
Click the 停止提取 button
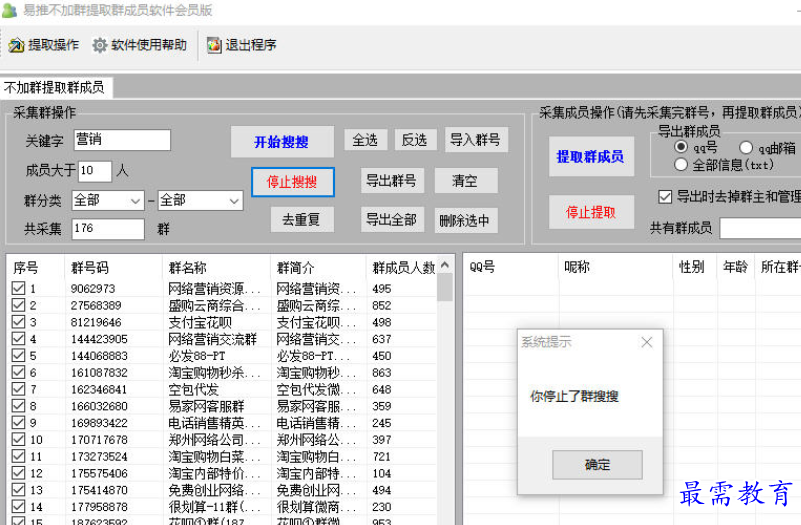coord(591,212)
